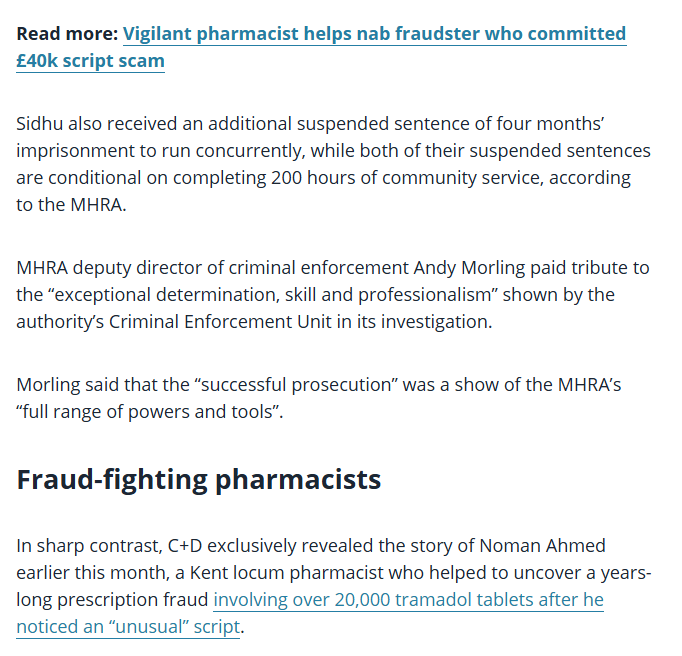Click the "full range of powers and tools" quote
The height and width of the screenshot is (656, 682).
click(x=150, y=412)
